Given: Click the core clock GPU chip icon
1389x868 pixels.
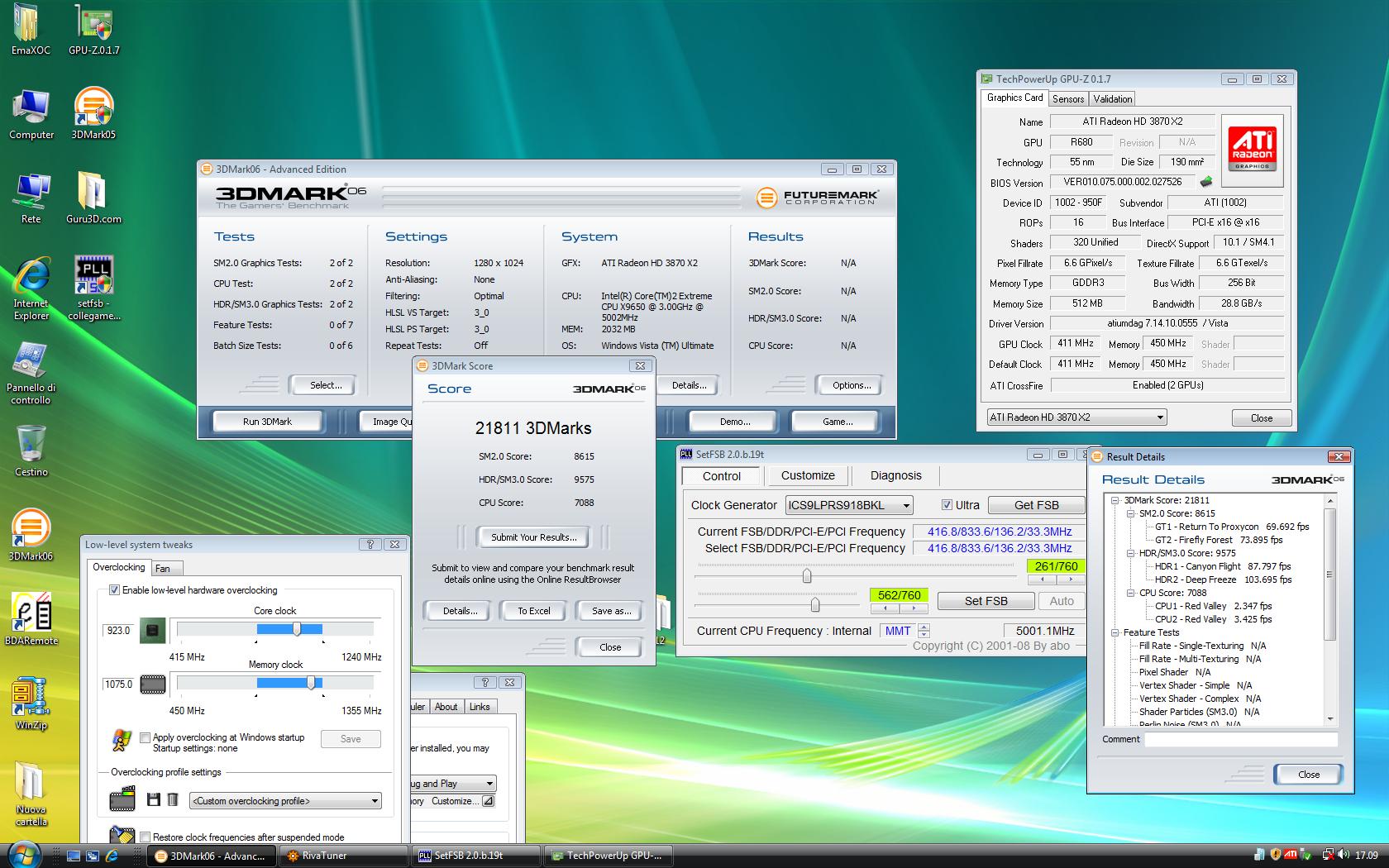Looking at the screenshot, I should pyautogui.click(x=152, y=630).
